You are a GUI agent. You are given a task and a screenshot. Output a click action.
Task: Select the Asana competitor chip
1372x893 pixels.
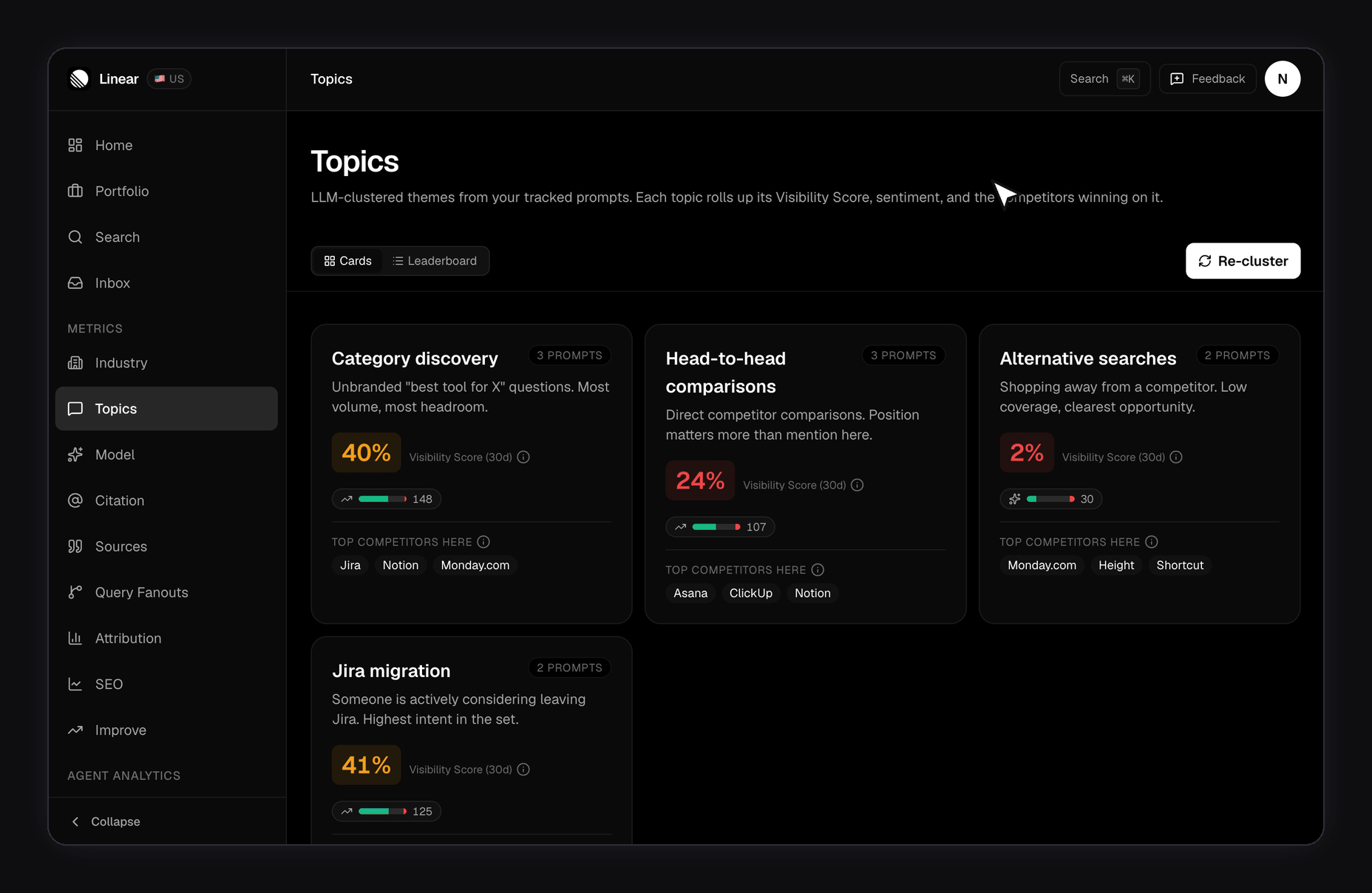coord(690,593)
